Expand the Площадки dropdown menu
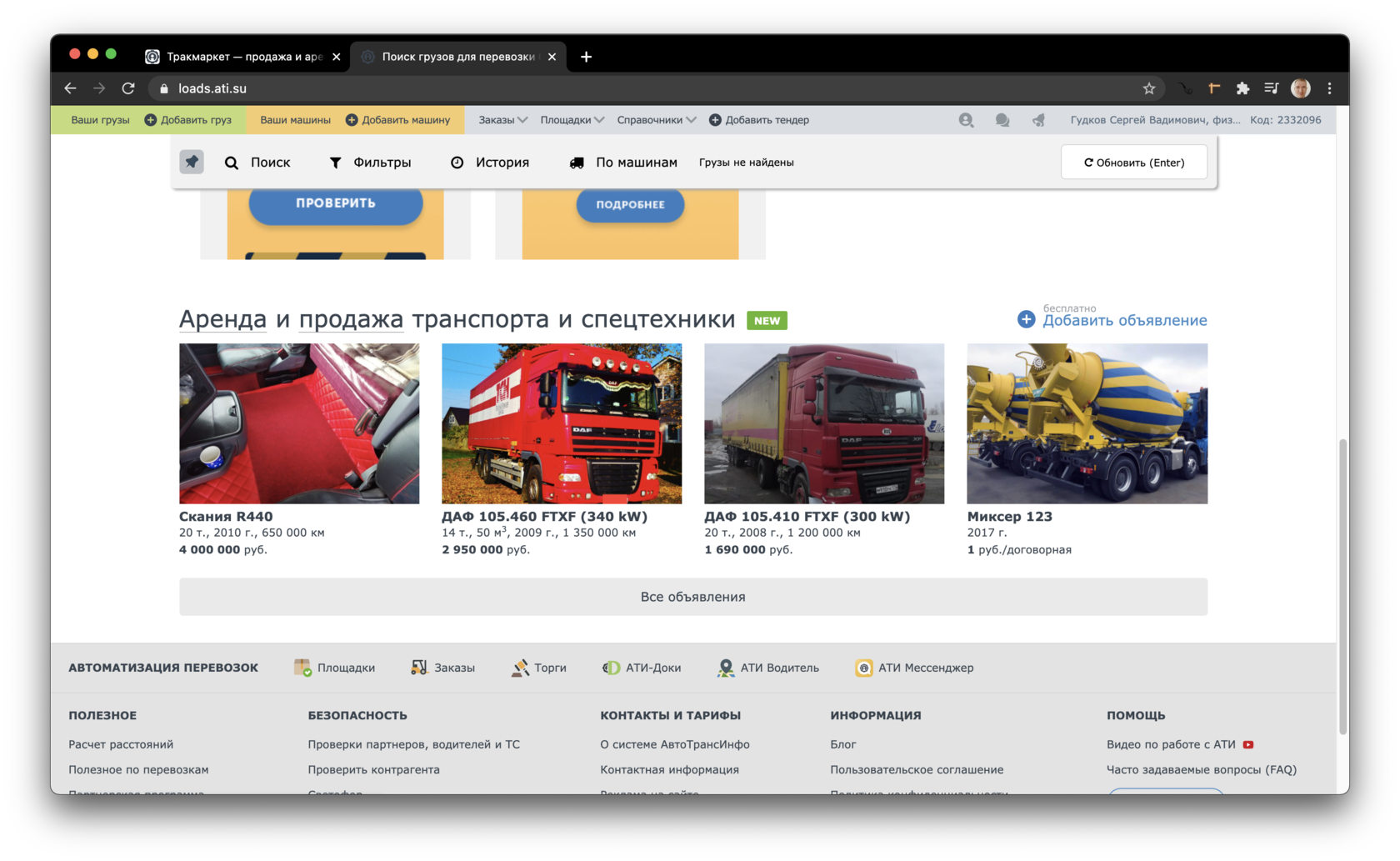Image resolution: width=1400 pixels, height=861 pixels. coord(572,120)
